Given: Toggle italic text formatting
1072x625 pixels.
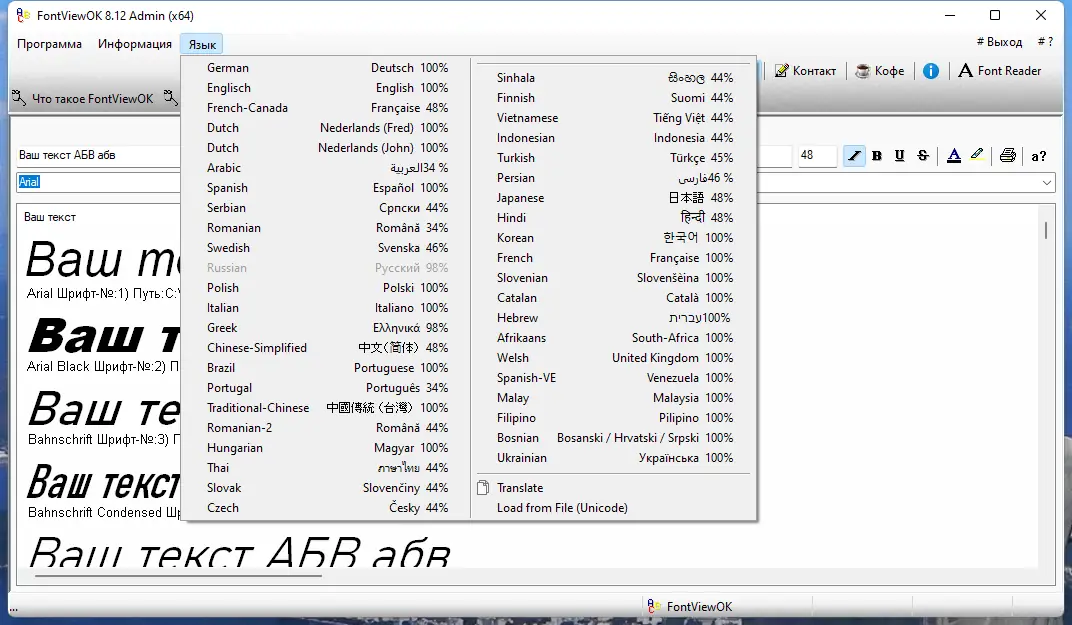Looking at the screenshot, I should (x=854, y=156).
